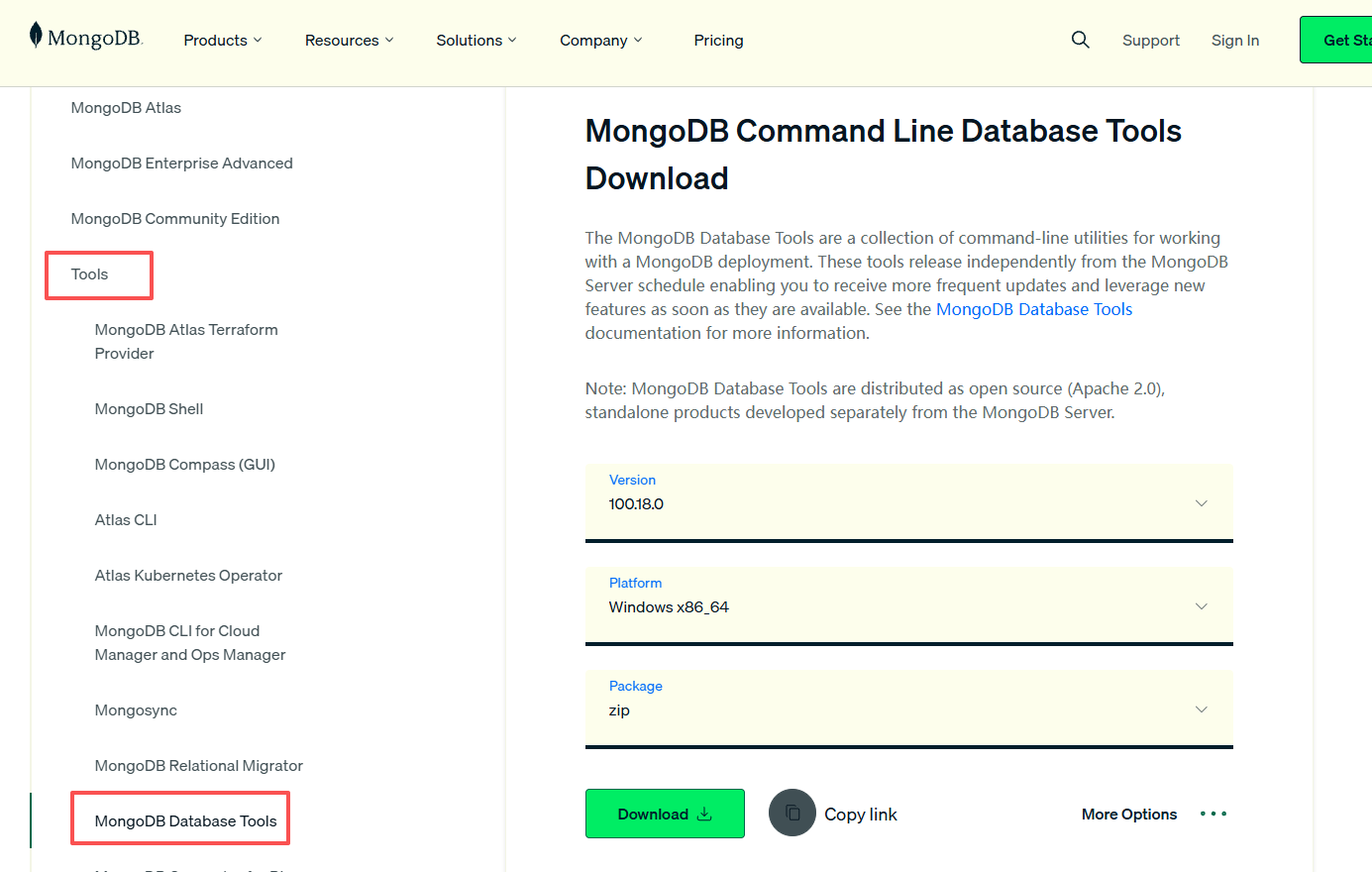1372x872 pixels.
Task: Go to the Pricing page
Action: [718, 41]
